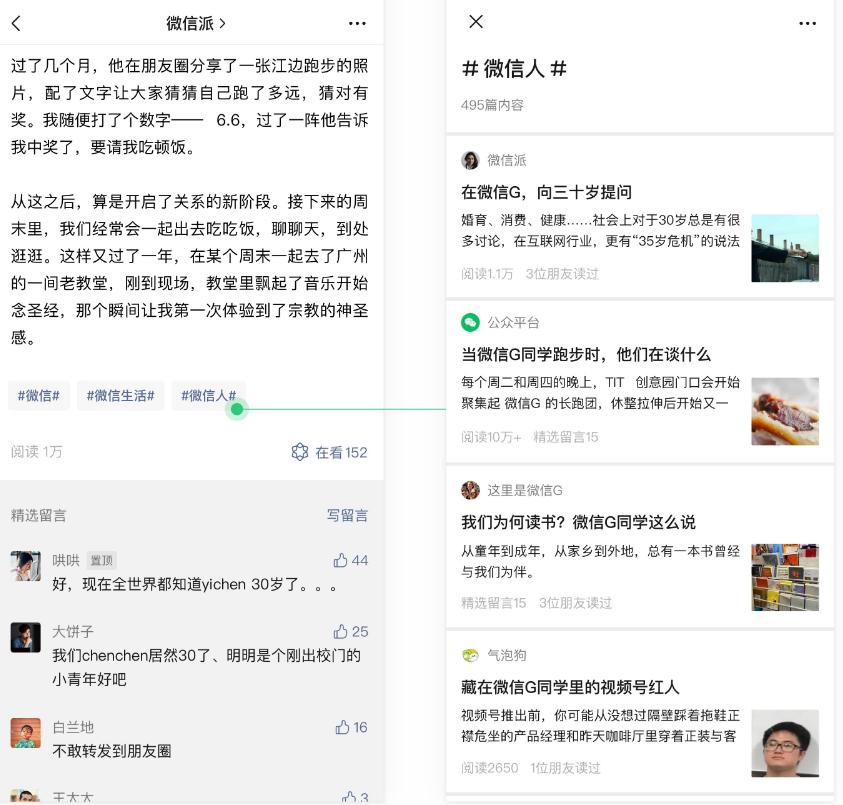
Task: Tap commenter name 大饼子
Action: click(x=73, y=631)
